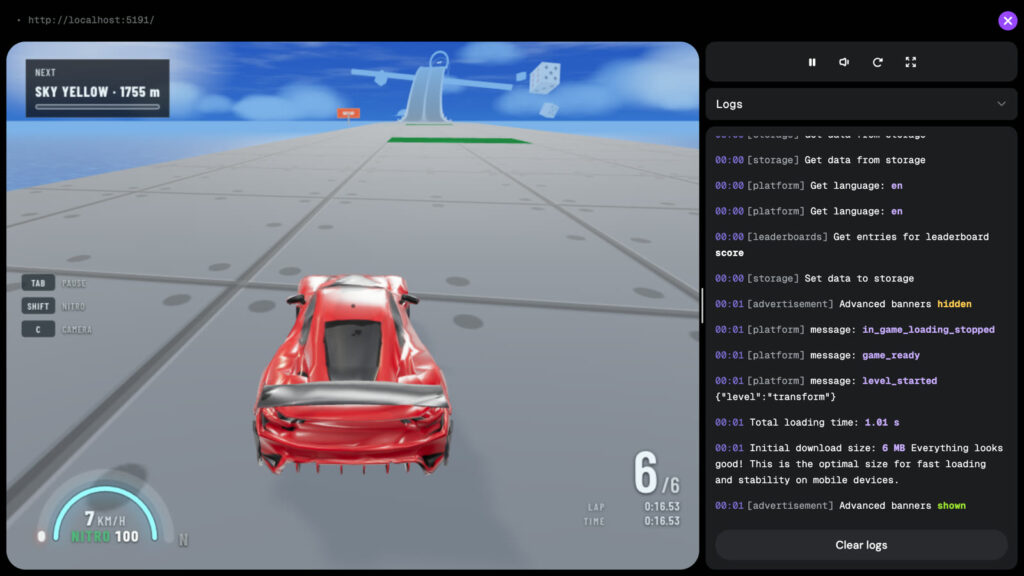Screen dimensions: 1024x576
Task: Click the 'in_game_loading_stopped' log entry
Action: pyautogui.click(x=855, y=330)
